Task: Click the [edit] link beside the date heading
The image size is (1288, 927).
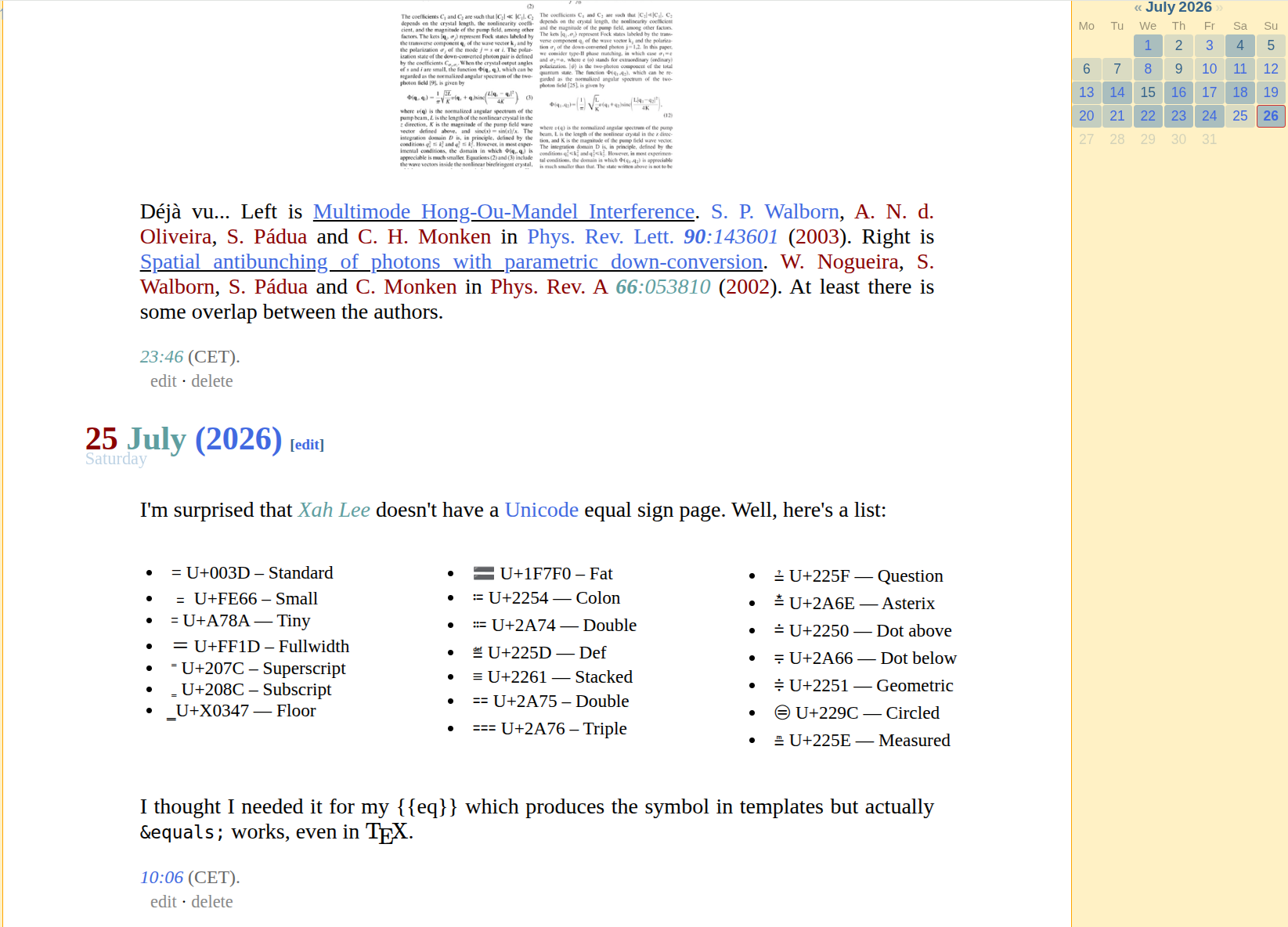Action: tap(307, 445)
